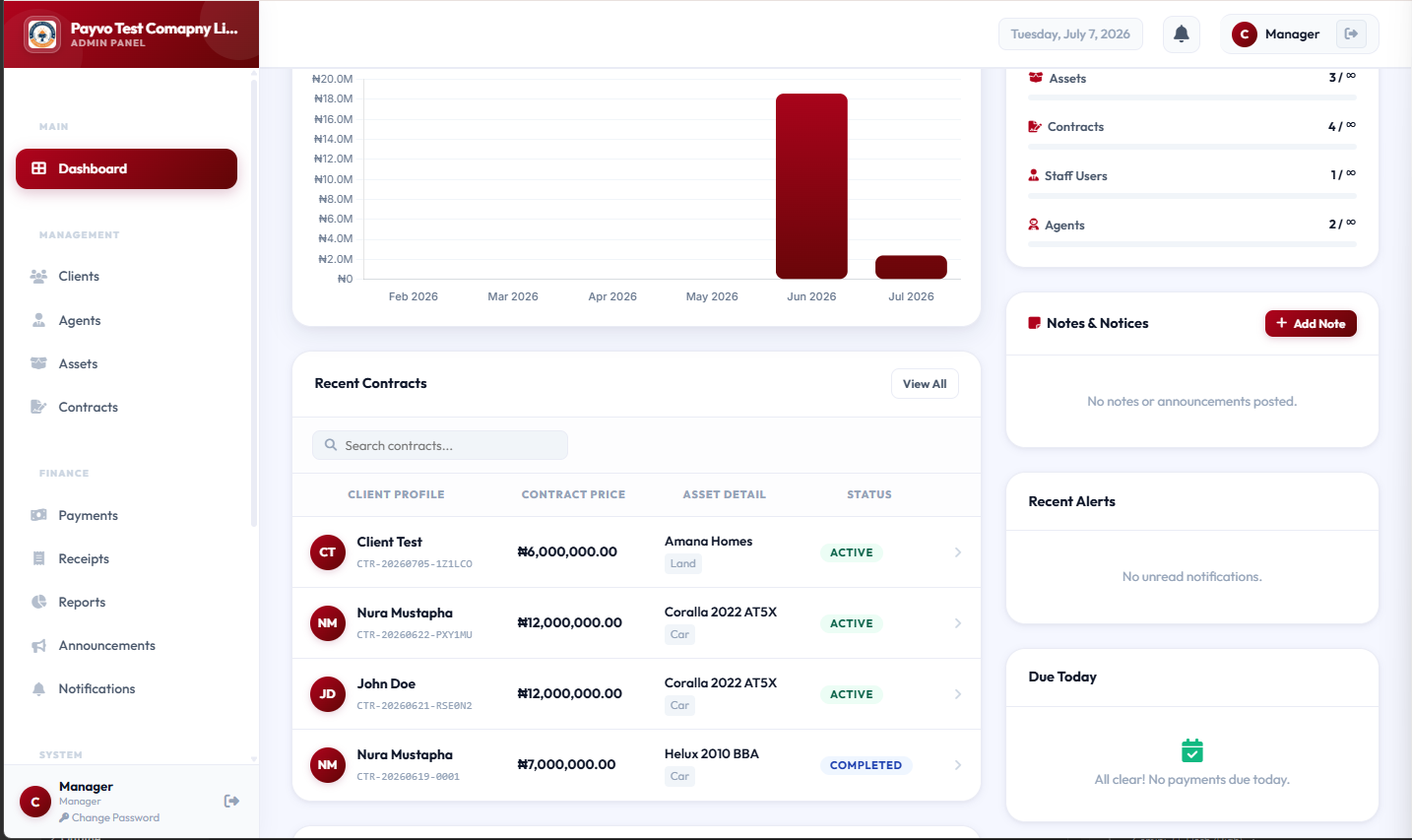Click the Tuesday, July 7, 2026 date badge
1412x840 pixels.
[1070, 33]
